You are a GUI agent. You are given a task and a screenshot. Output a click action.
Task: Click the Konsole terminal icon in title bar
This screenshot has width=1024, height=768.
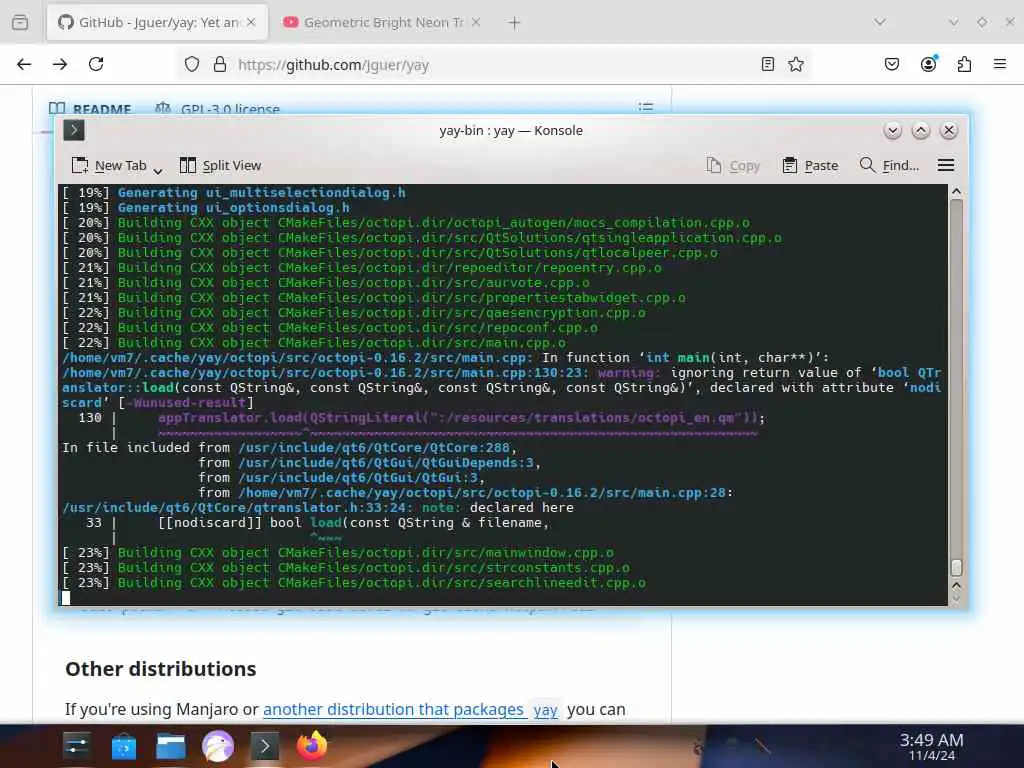[74, 131]
